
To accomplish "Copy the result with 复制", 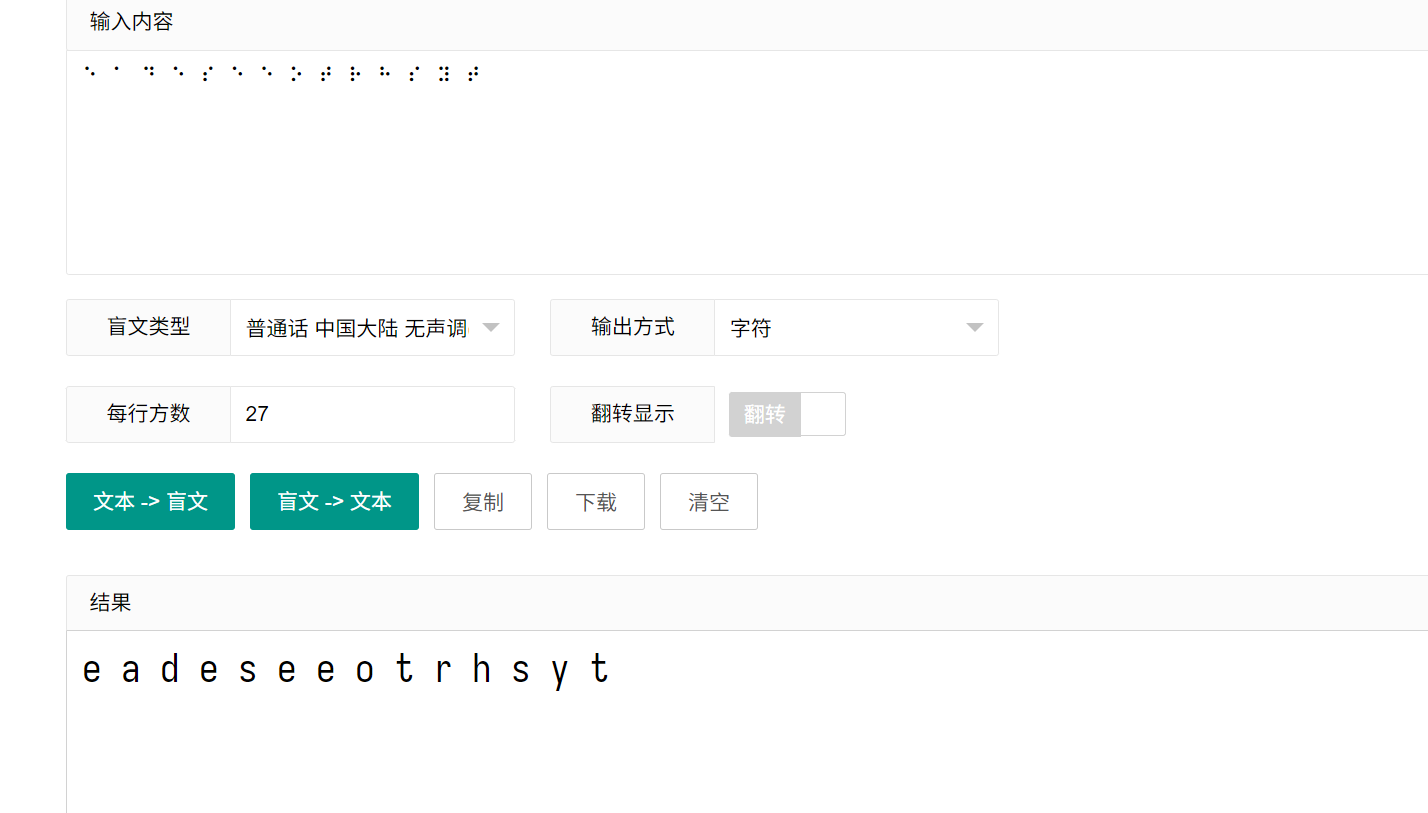I will [x=483, y=502].
